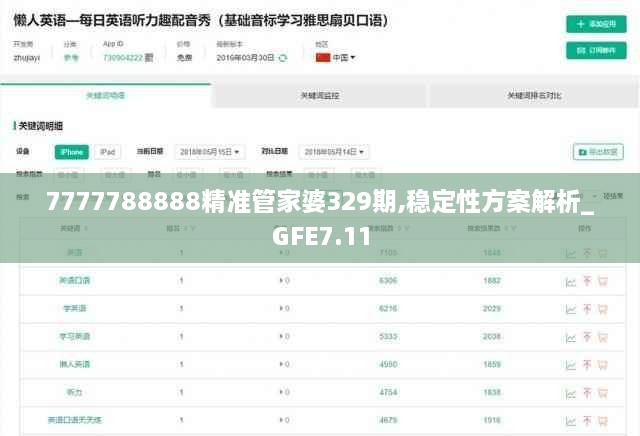Pin to top the 4950 row keyword
The image size is (640, 436).
587,365
